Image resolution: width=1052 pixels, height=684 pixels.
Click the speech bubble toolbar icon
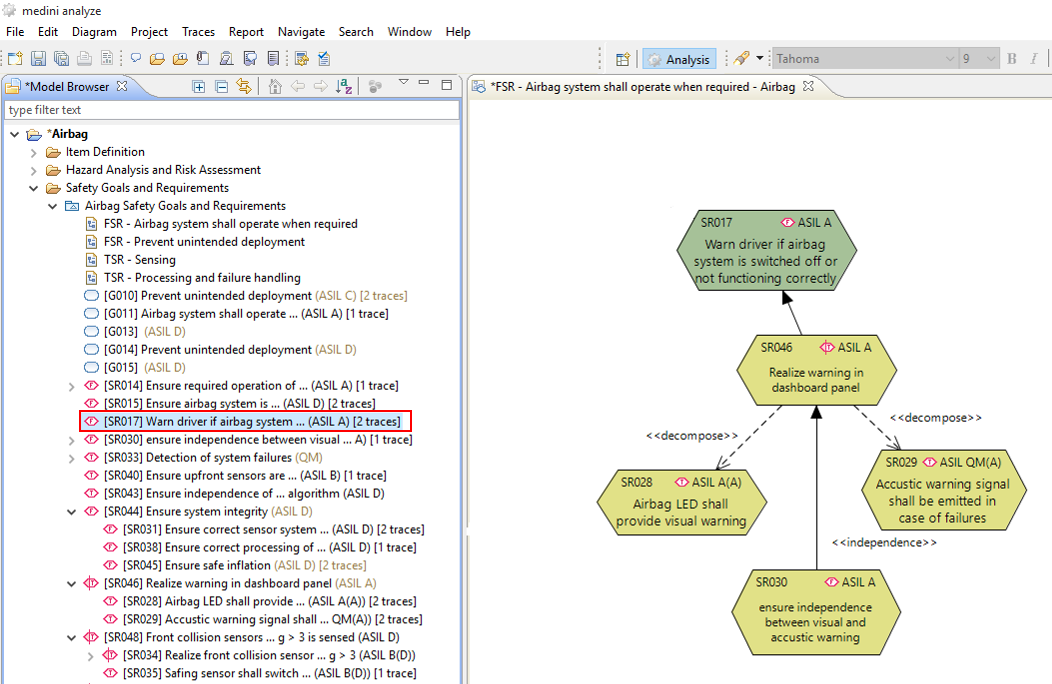pyautogui.click(x=135, y=59)
